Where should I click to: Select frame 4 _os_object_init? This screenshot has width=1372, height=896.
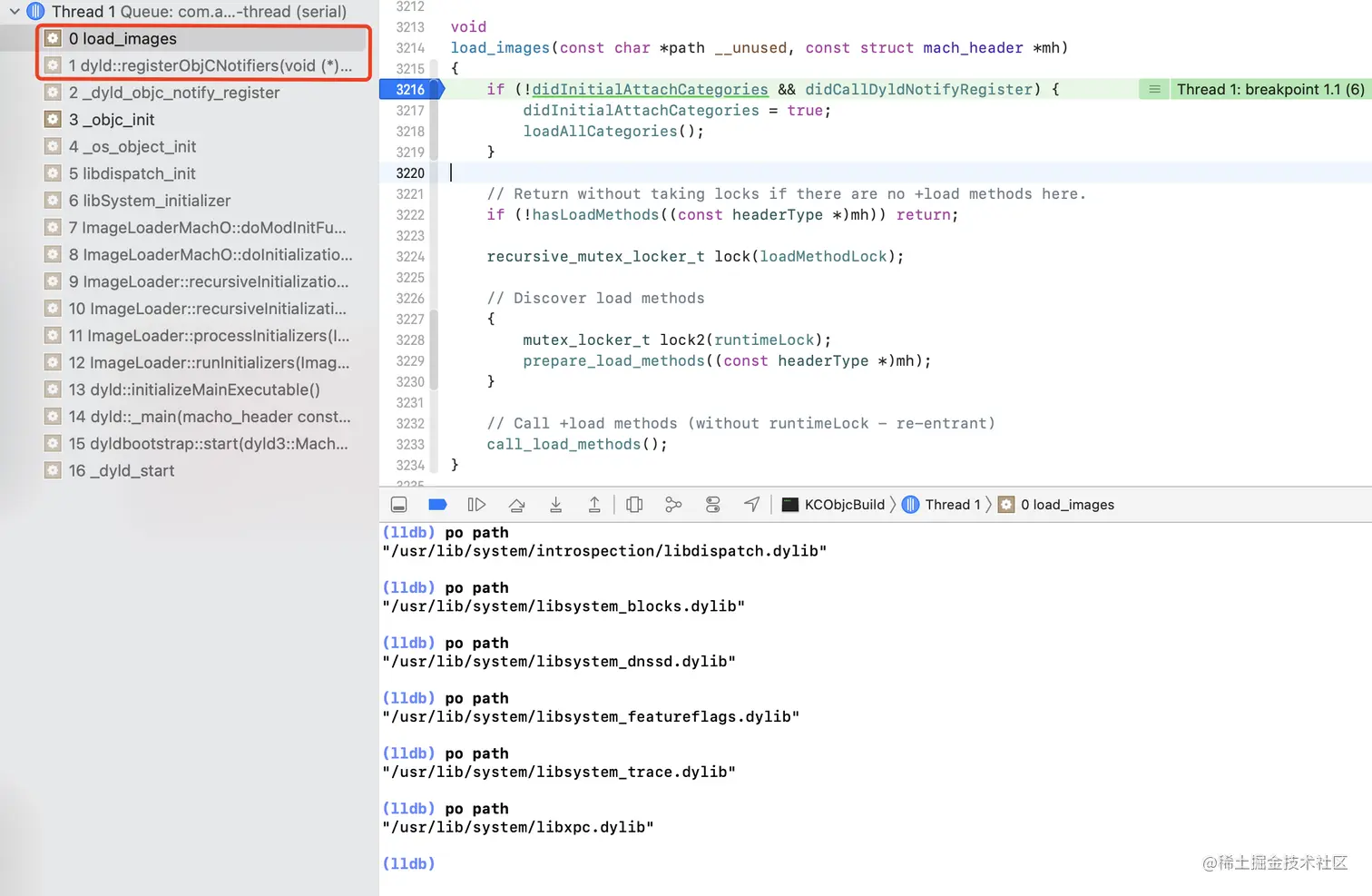pos(189,146)
